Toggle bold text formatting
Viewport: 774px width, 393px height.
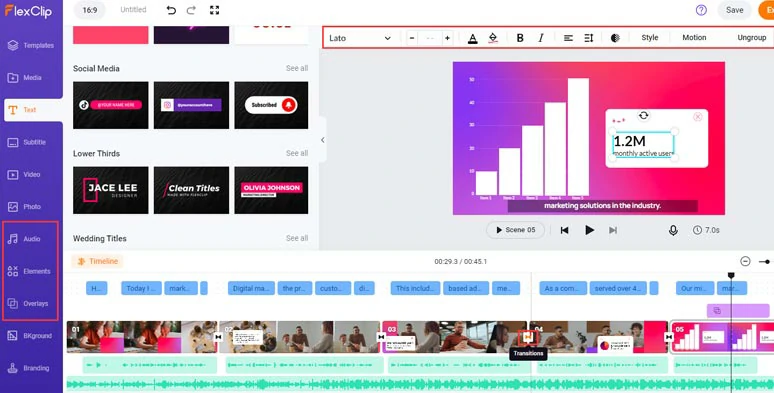point(520,38)
